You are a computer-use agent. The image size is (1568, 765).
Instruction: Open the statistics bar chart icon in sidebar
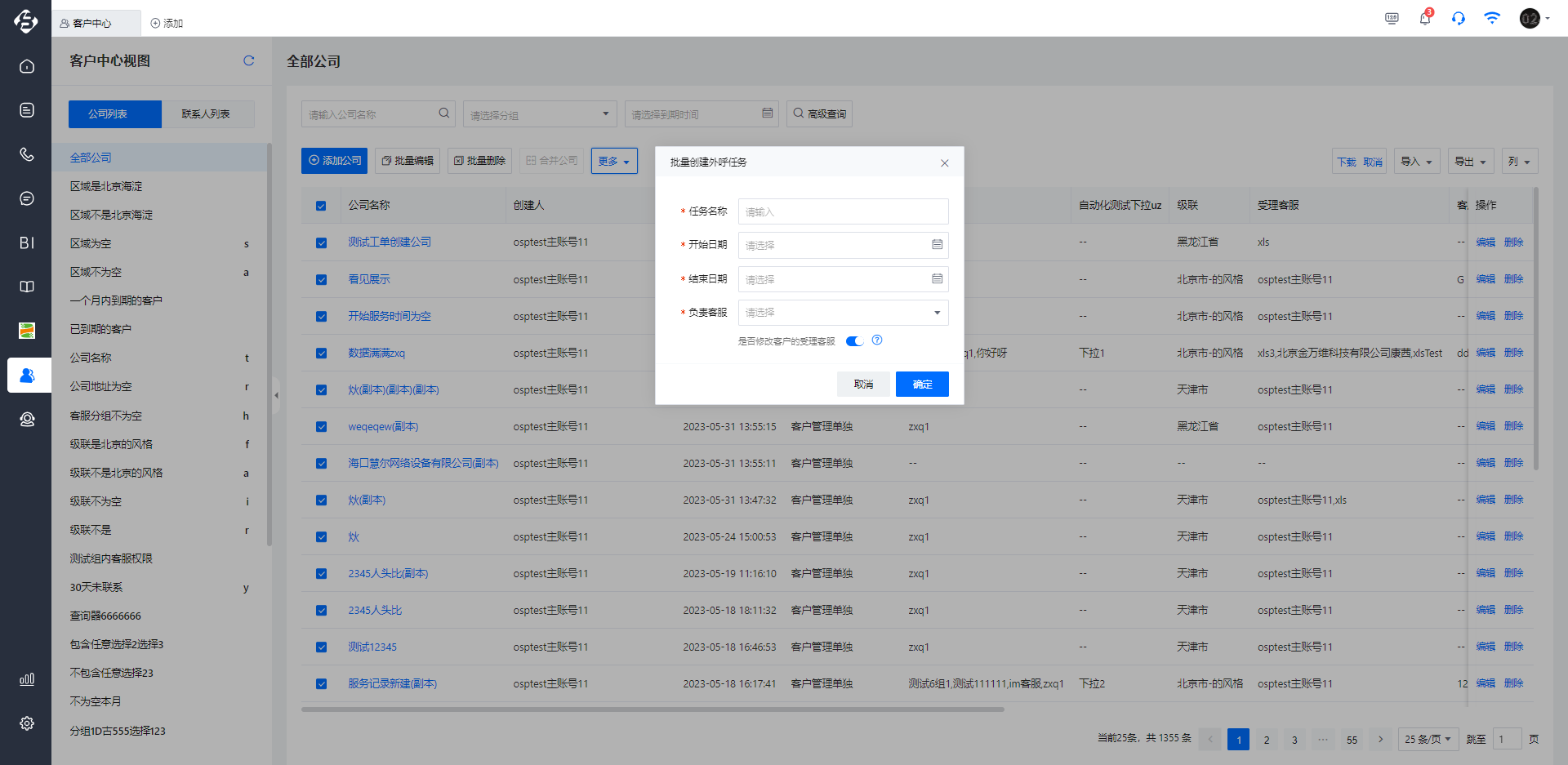(26, 678)
